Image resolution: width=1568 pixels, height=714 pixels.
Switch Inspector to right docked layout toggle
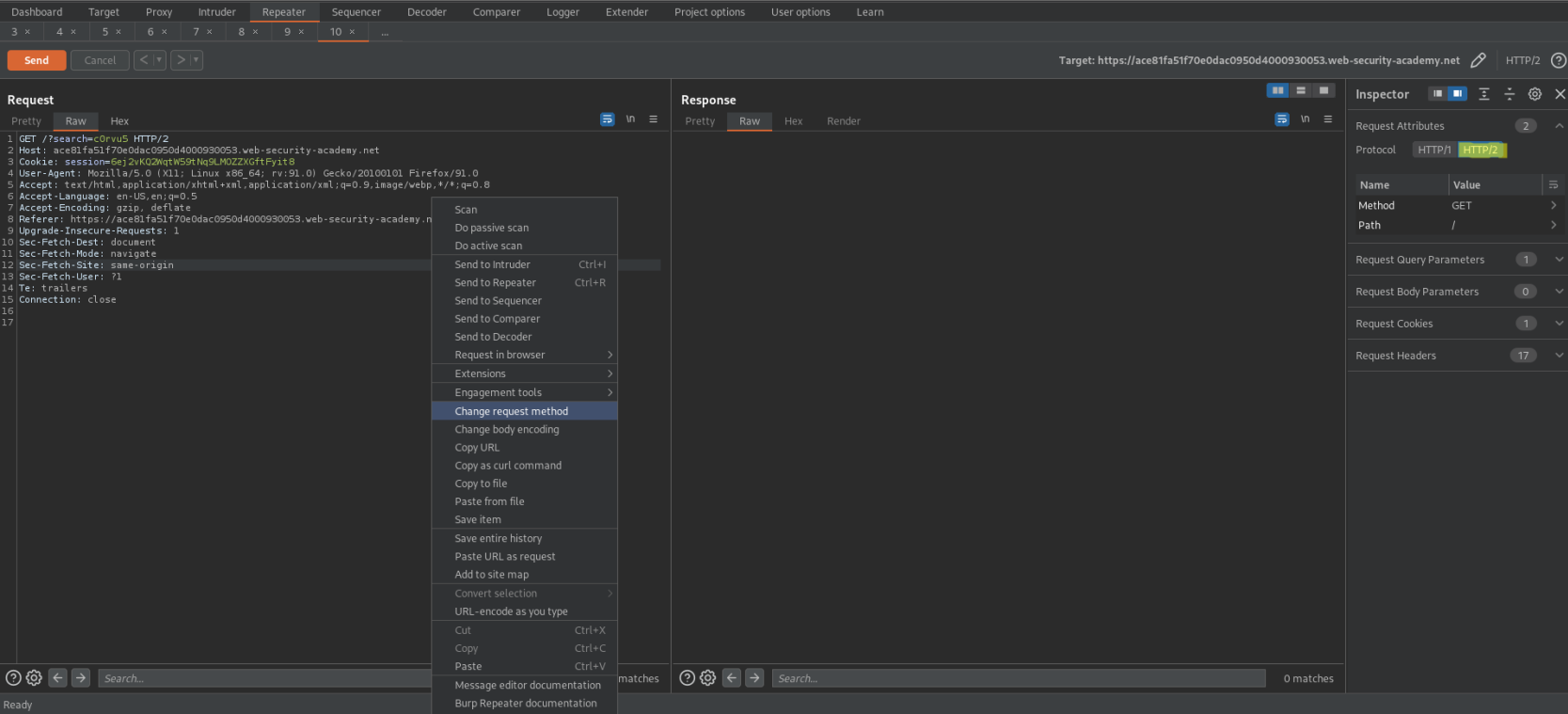coord(1457,93)
